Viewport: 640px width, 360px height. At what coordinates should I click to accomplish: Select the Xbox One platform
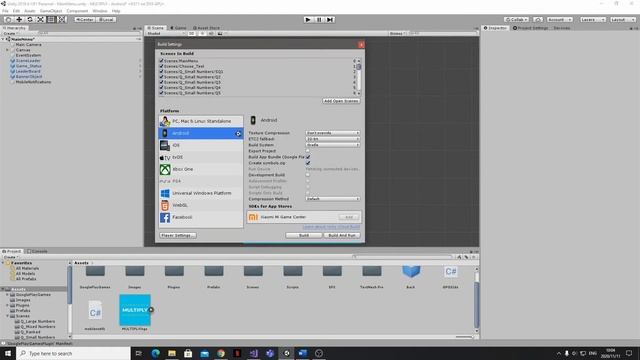point(201,169)
